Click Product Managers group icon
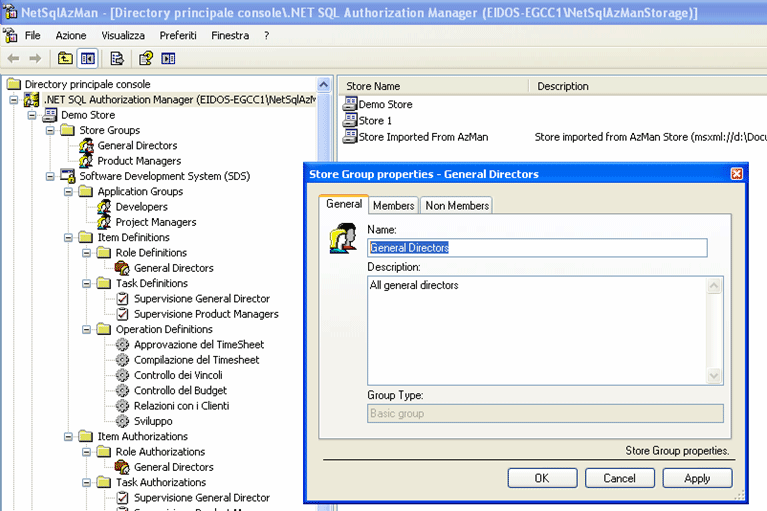This screenshot has height=511, width=767. point(86,161)
